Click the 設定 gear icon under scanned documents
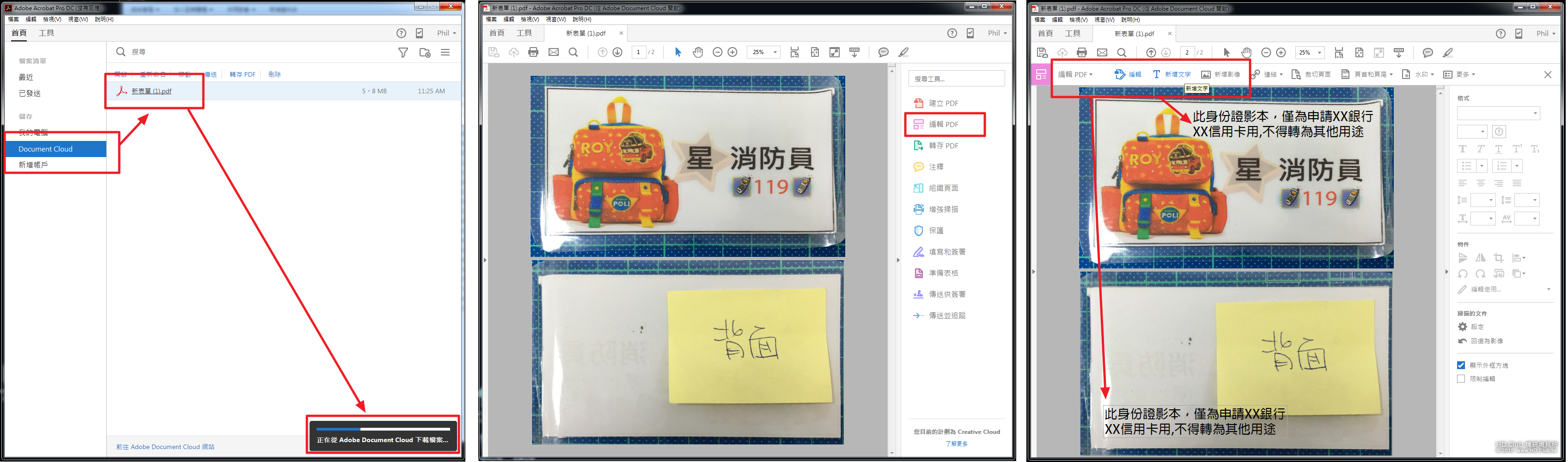The image size is (1568, 462). (1463, 327)
